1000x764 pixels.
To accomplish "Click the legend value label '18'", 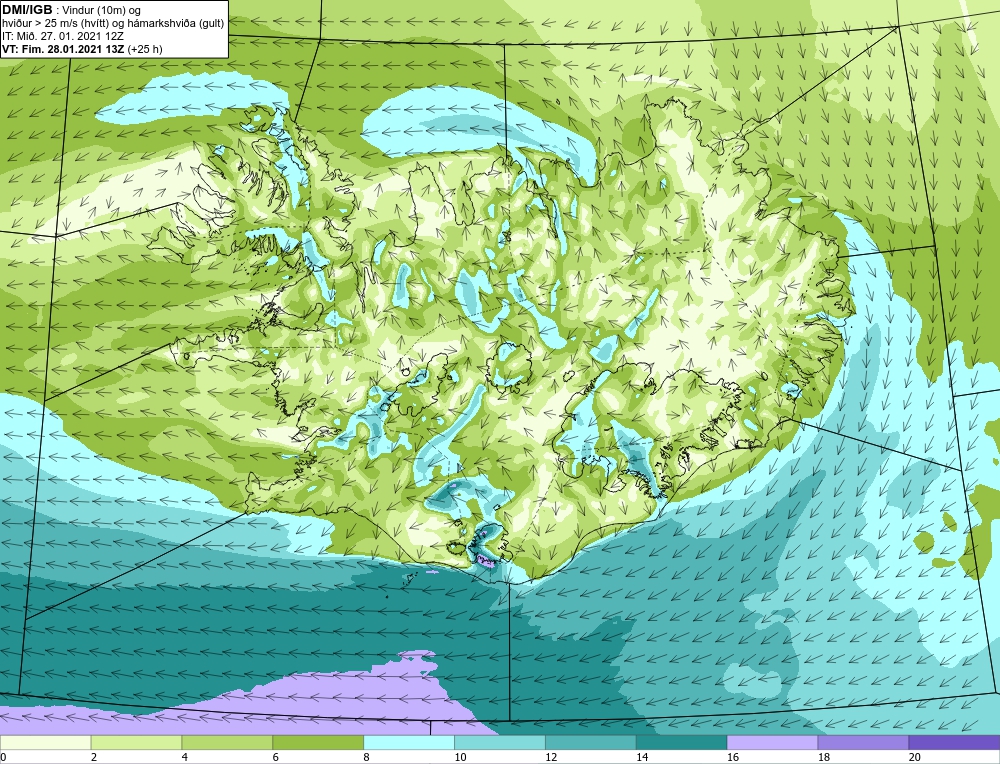I will pos(823,757).
